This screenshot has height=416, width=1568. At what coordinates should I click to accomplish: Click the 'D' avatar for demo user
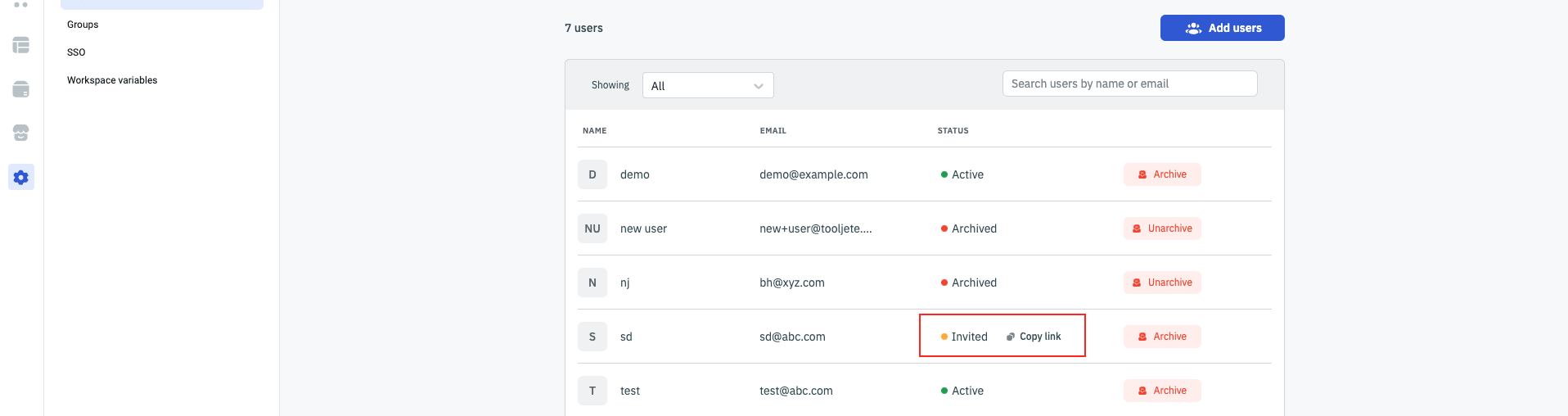[593, 174]
